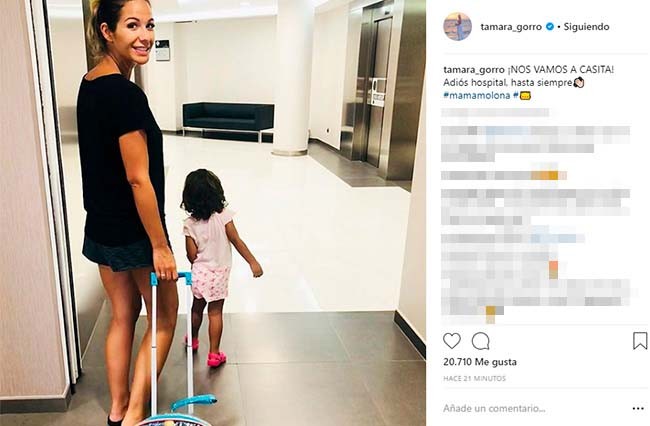This screenshot has height=426, width=650.
Task: Open the yellow heart emoji hashtag
Action: click(522, 95)
